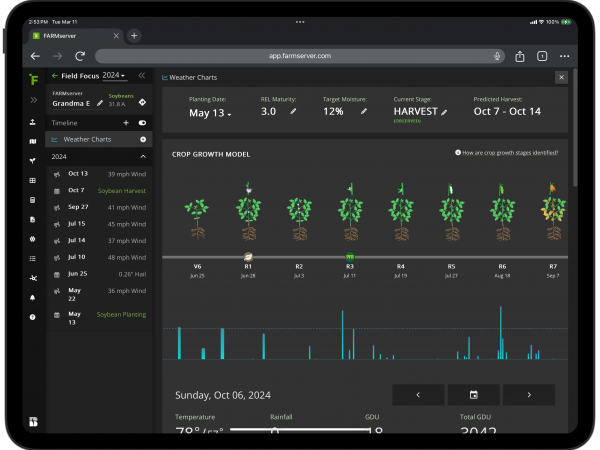Close the Weather Charts panel
This screenshot has width=600, height=450.
tap(561, 78)
